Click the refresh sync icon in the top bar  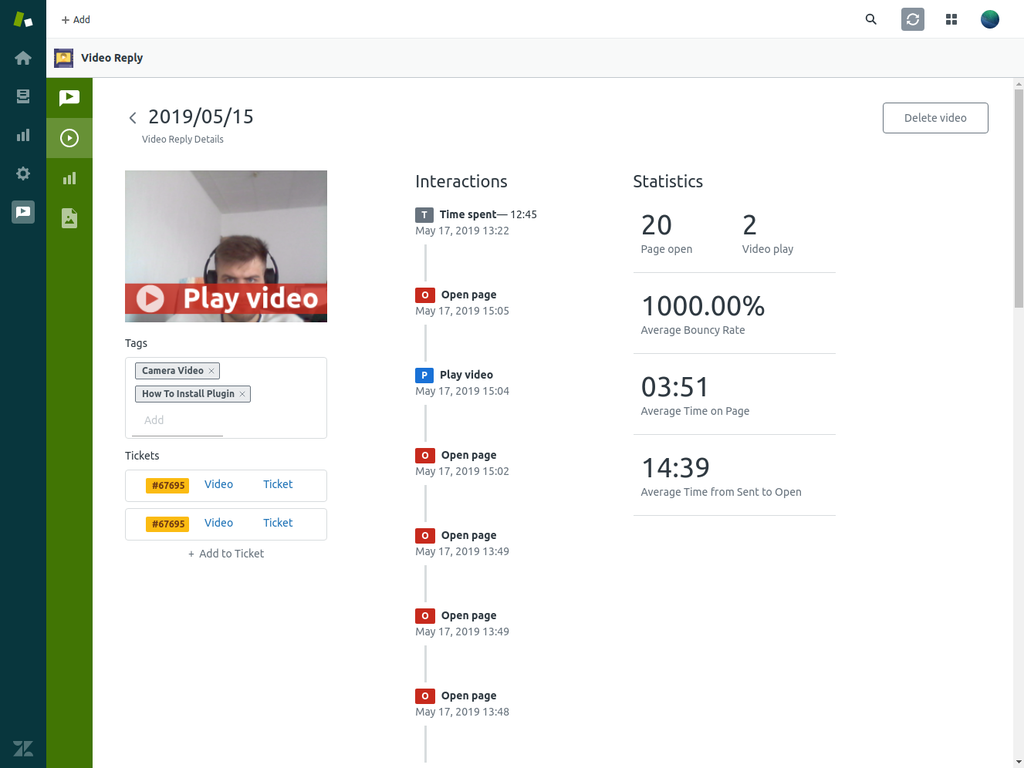pos(911,19)
